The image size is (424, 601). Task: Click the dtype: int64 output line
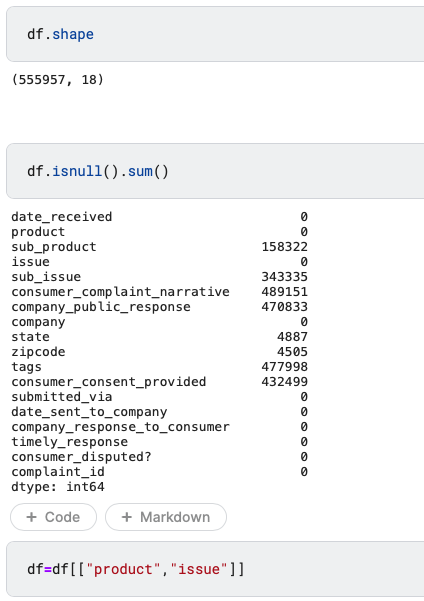58,487
